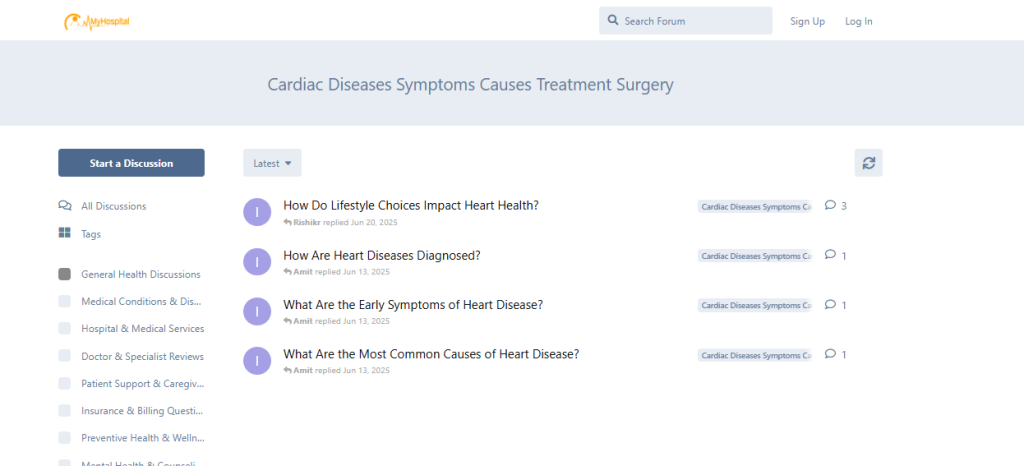
Task: Click the Log In link
Action: [858, 21]
